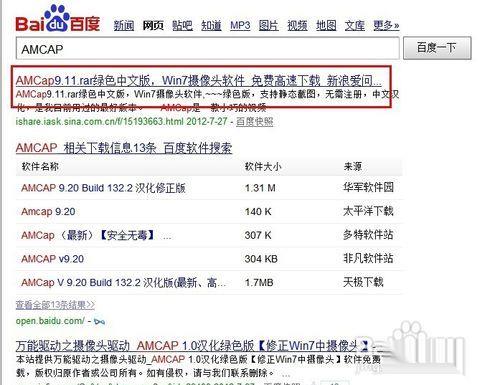500x385 pixels.
Task: Click the glasses icon beside open.baidu.com
Action: [99, 322]
